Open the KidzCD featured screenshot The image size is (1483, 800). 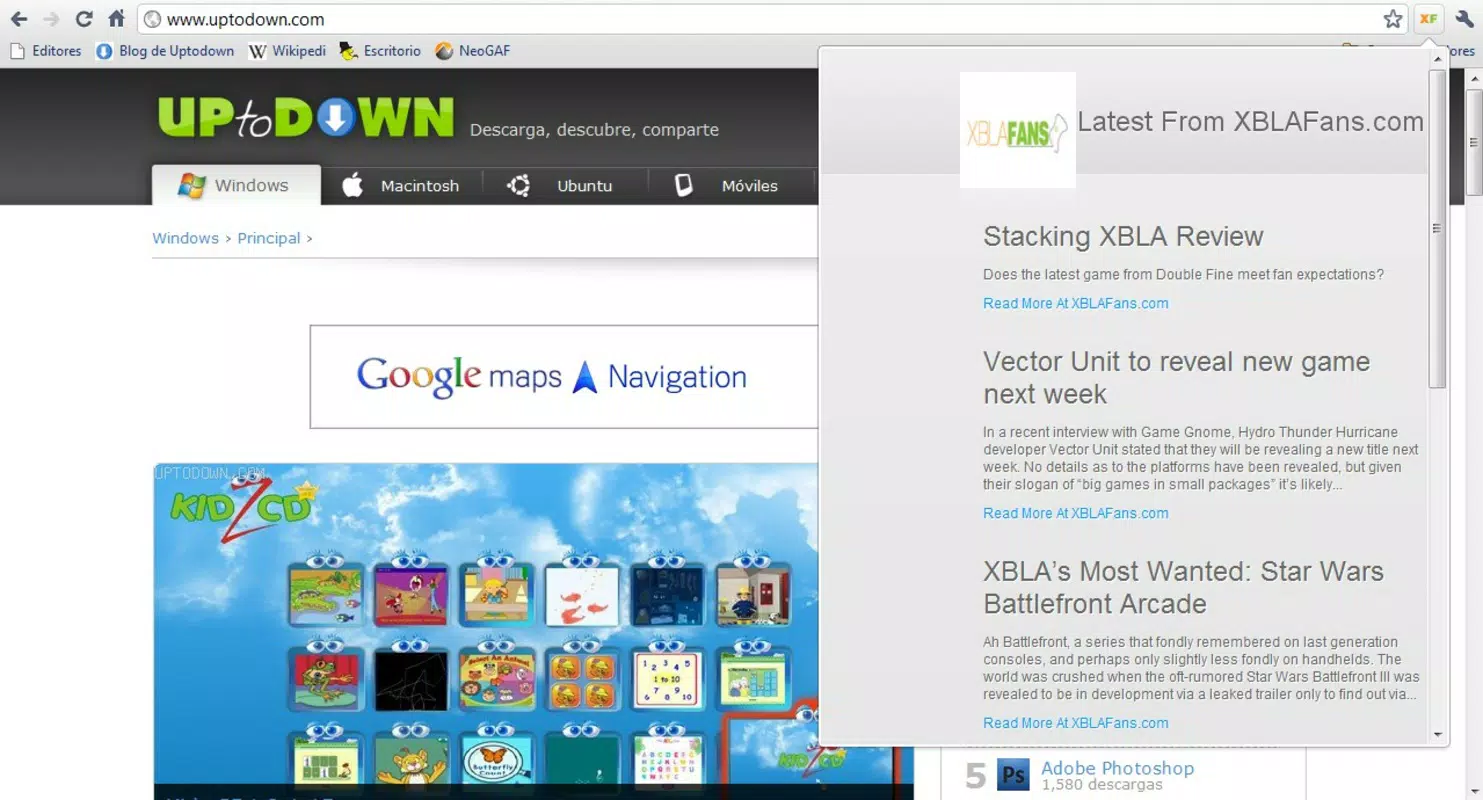[x=486, y=631]
